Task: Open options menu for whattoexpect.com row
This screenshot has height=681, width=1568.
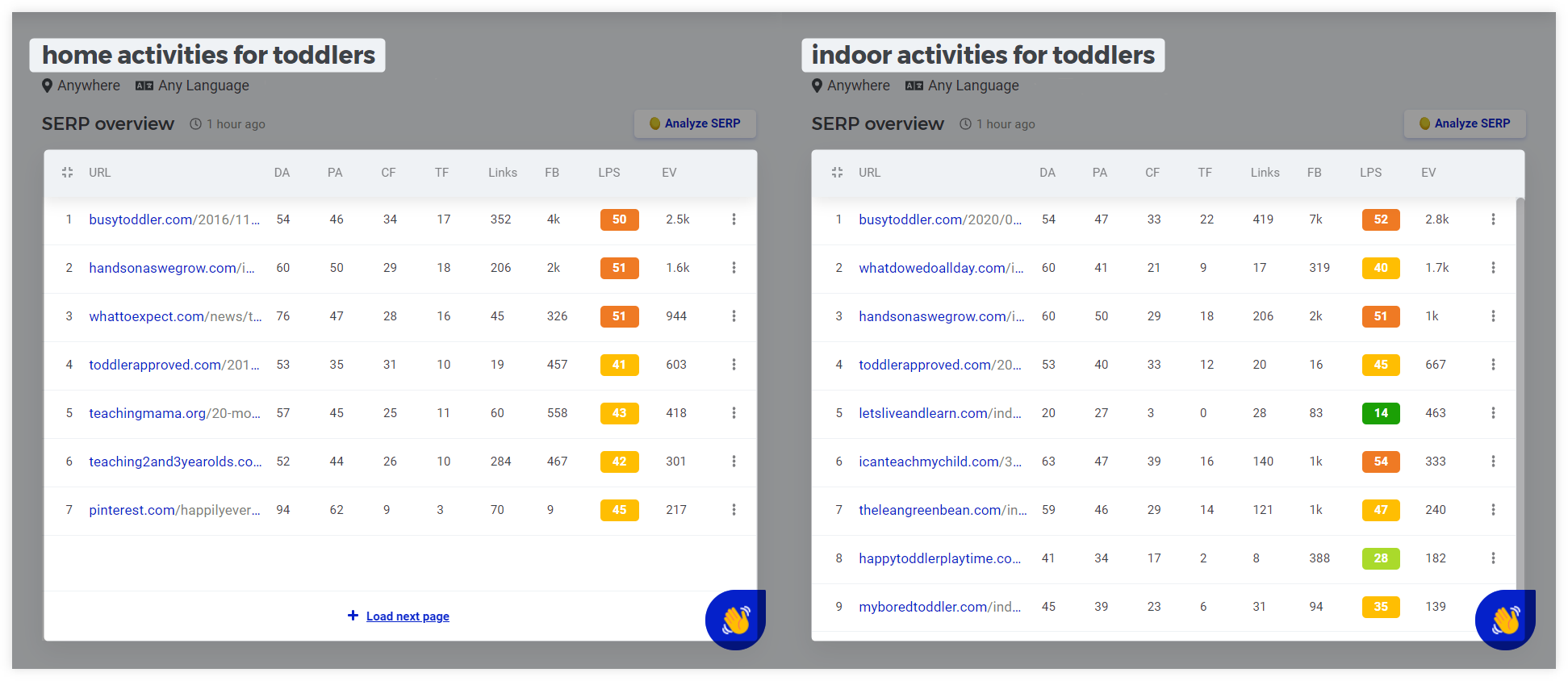Action: point(734,316)
